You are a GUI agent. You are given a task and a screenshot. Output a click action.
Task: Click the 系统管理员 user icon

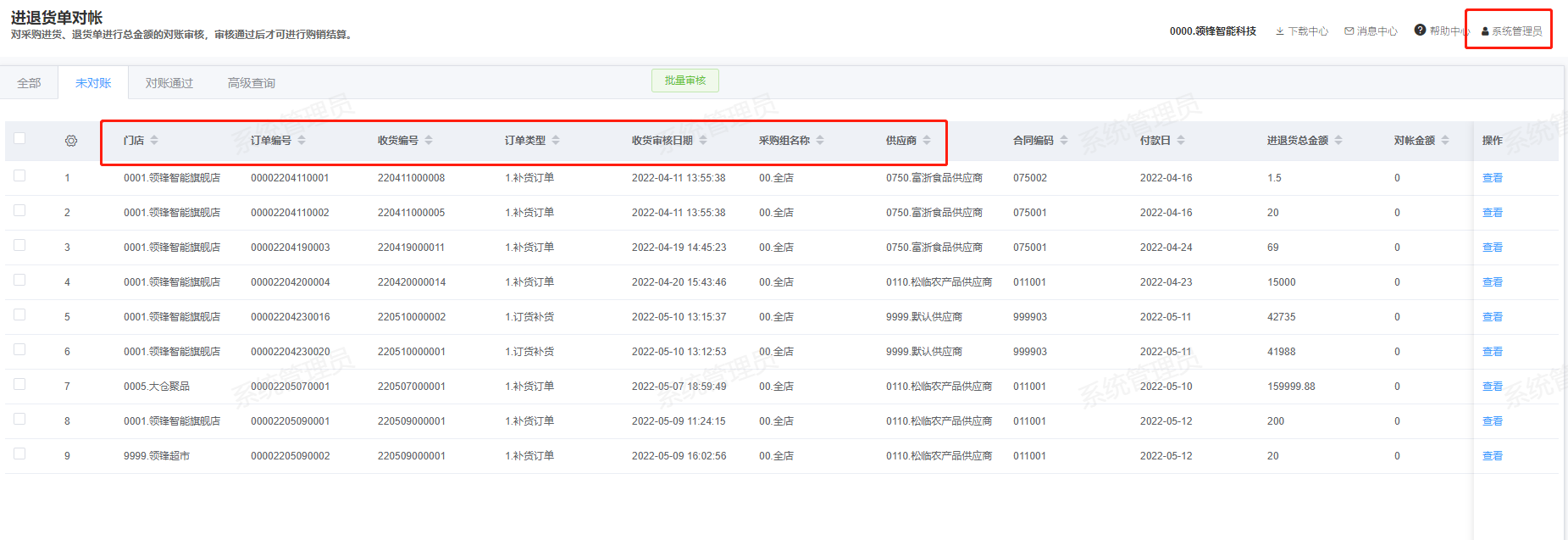click(1485, 31)
